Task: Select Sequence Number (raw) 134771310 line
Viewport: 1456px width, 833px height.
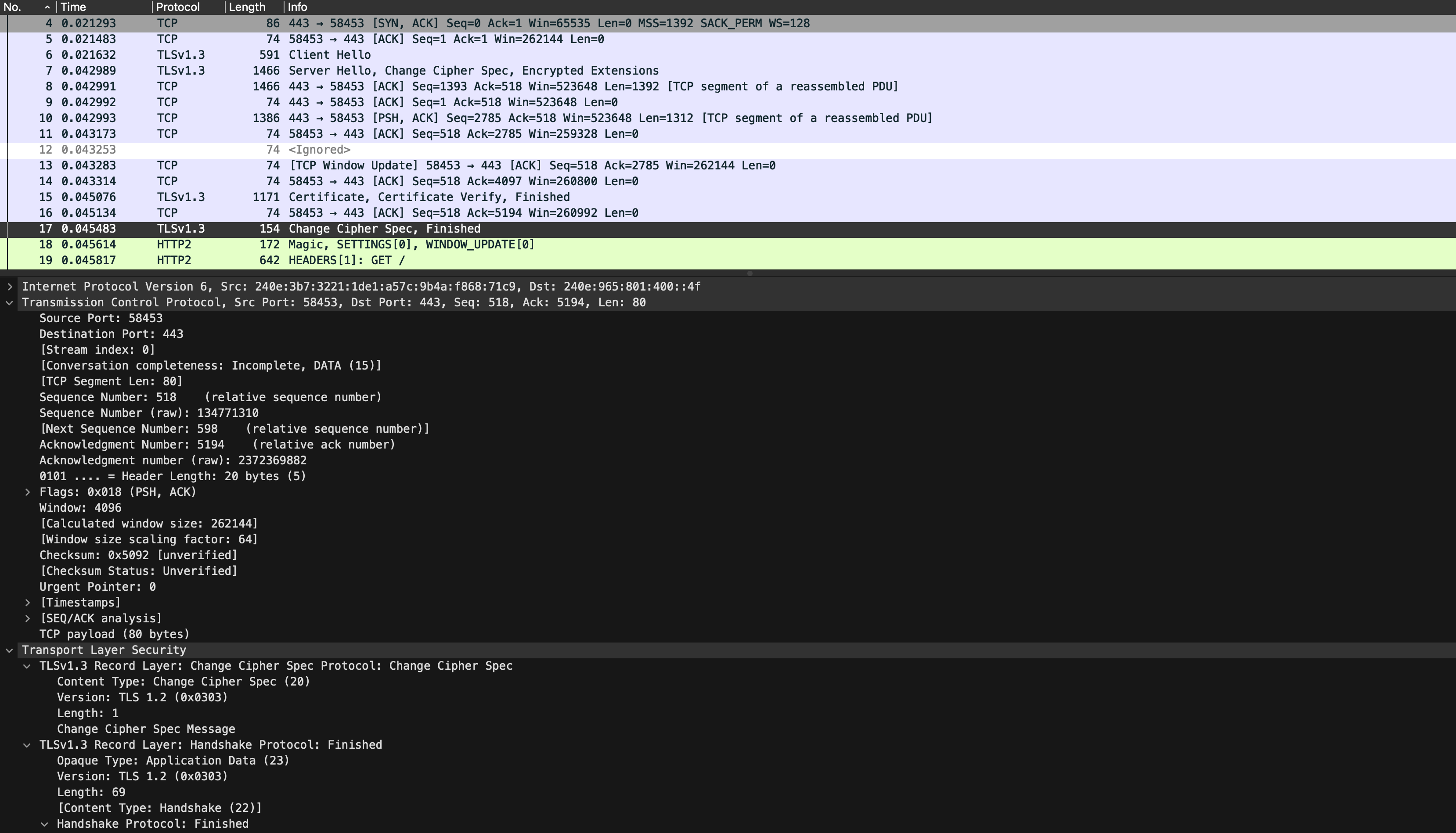Action: pyautogui.click(x=149, y=413)
